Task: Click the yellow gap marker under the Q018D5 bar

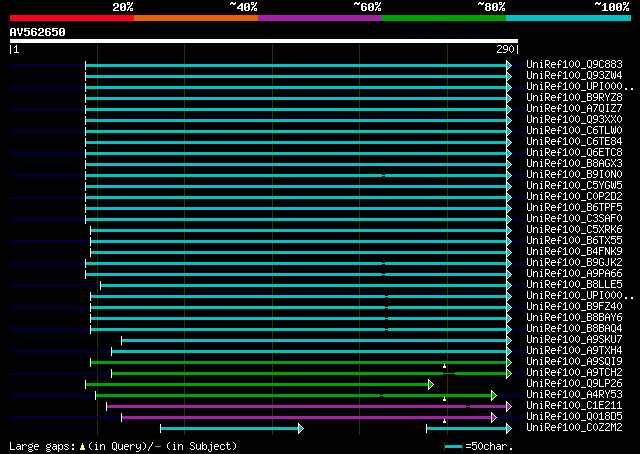Action: pos(444,421)
